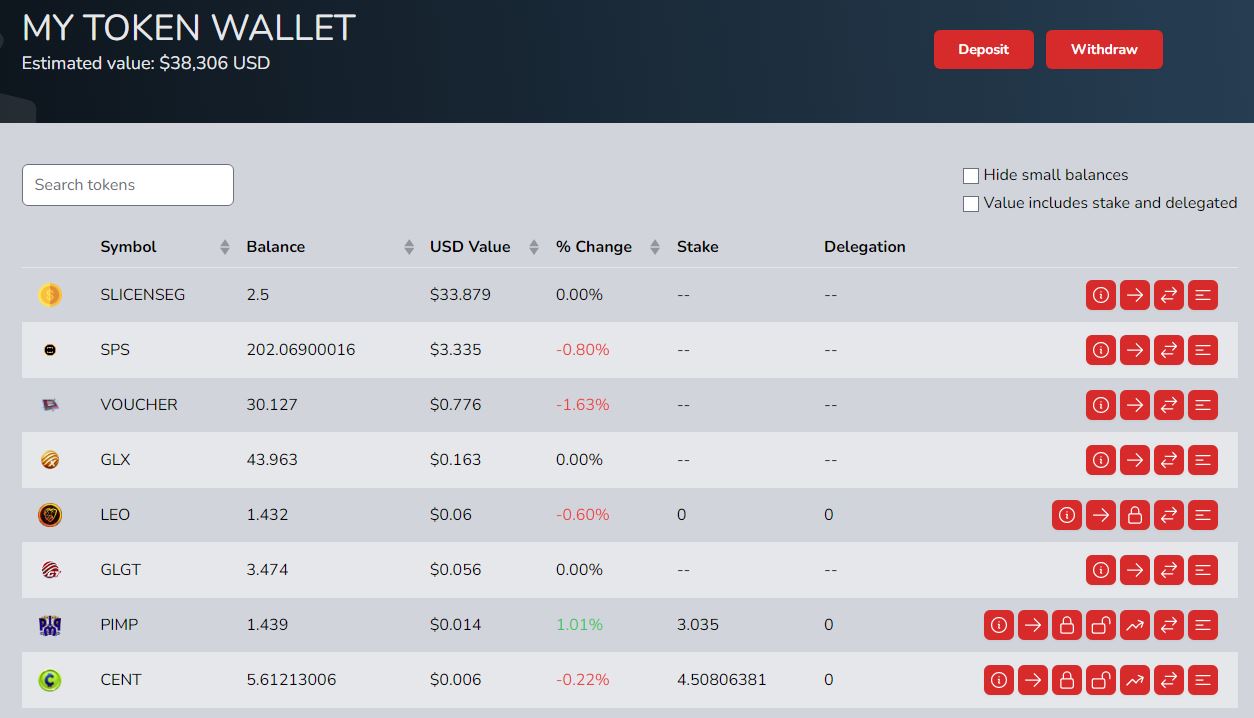Sort table by Symbol column arrows
1254x718 pixels.
[x=224, y=247]
